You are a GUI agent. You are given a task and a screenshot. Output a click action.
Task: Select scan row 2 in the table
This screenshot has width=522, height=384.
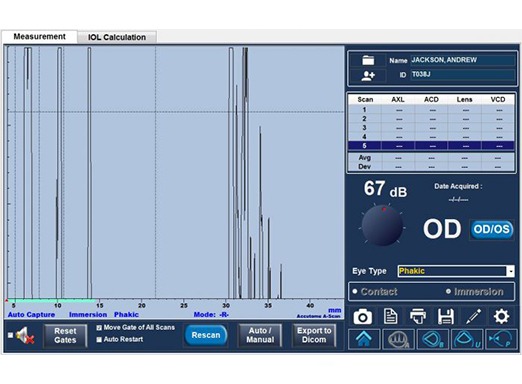coord(431,119)
